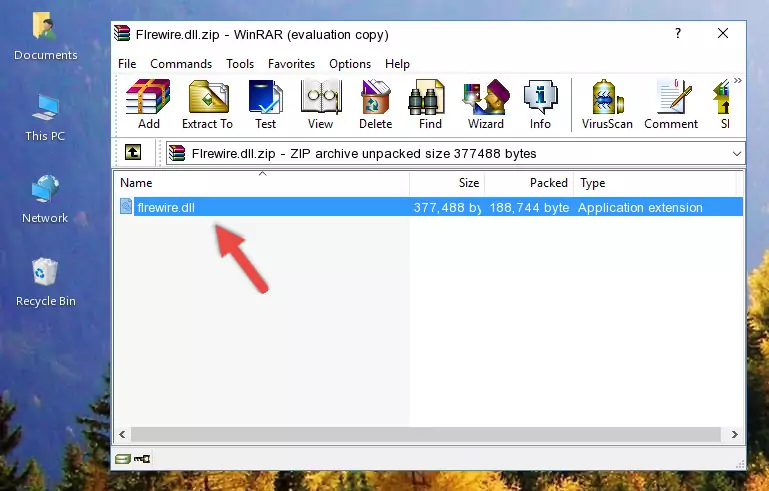Open This PC desktop icon
Screen dimensions: 769x491
click(x=45, y=118)
